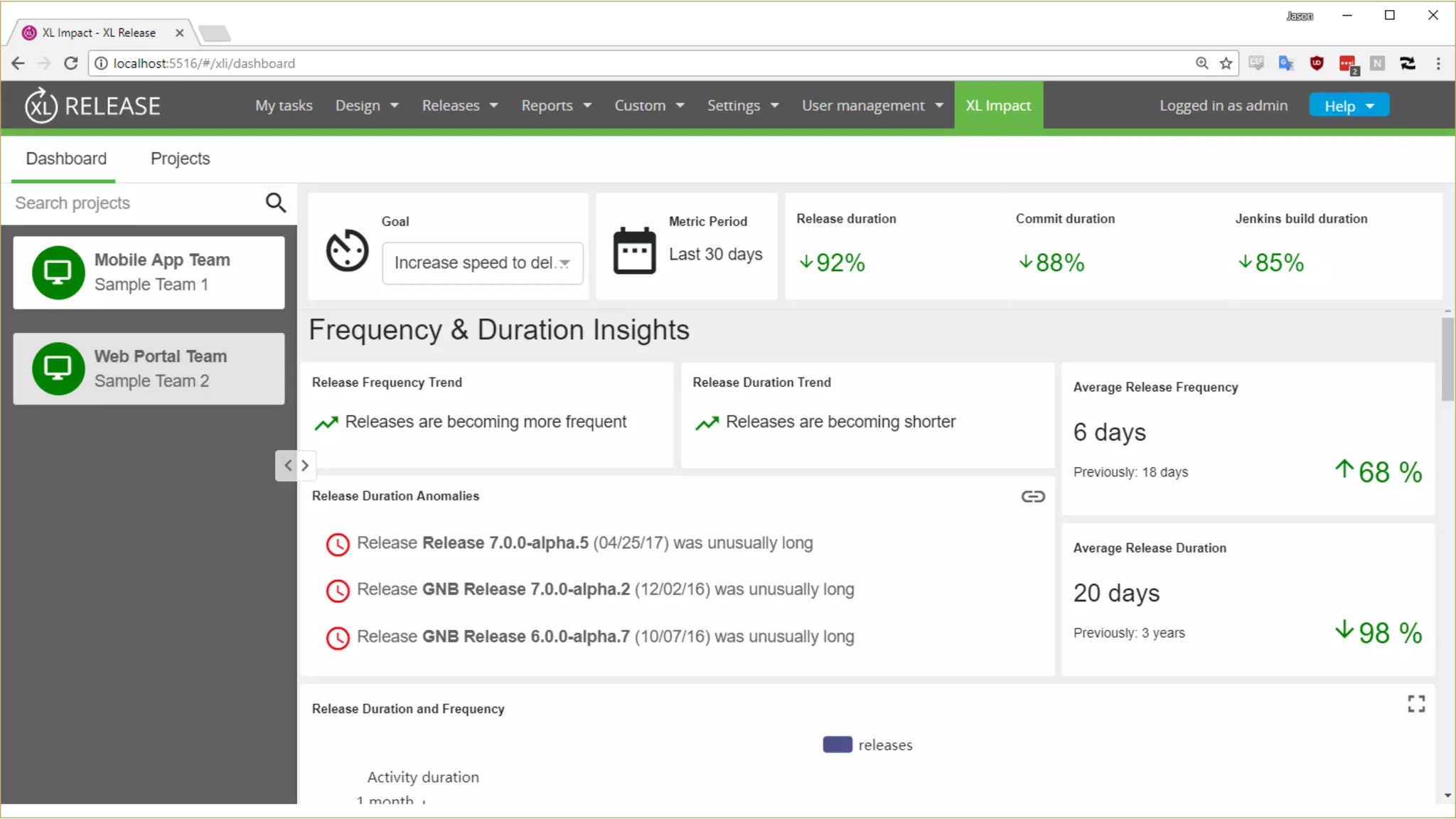This screenshot has width=1456, height=819.
Task: Open the link icon in Release Duration Anomalies
Action: pos(1032,496)
